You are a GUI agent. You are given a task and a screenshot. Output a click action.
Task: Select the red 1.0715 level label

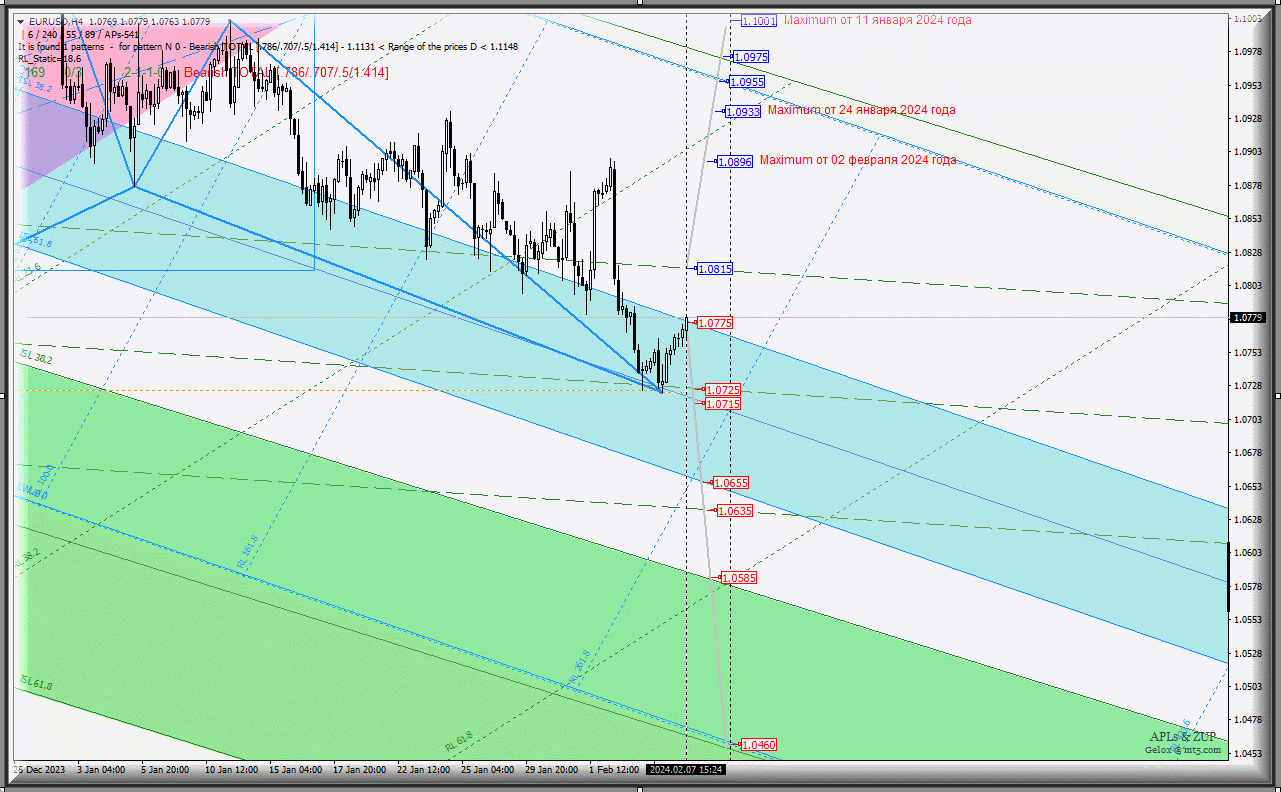click(723, 403)
